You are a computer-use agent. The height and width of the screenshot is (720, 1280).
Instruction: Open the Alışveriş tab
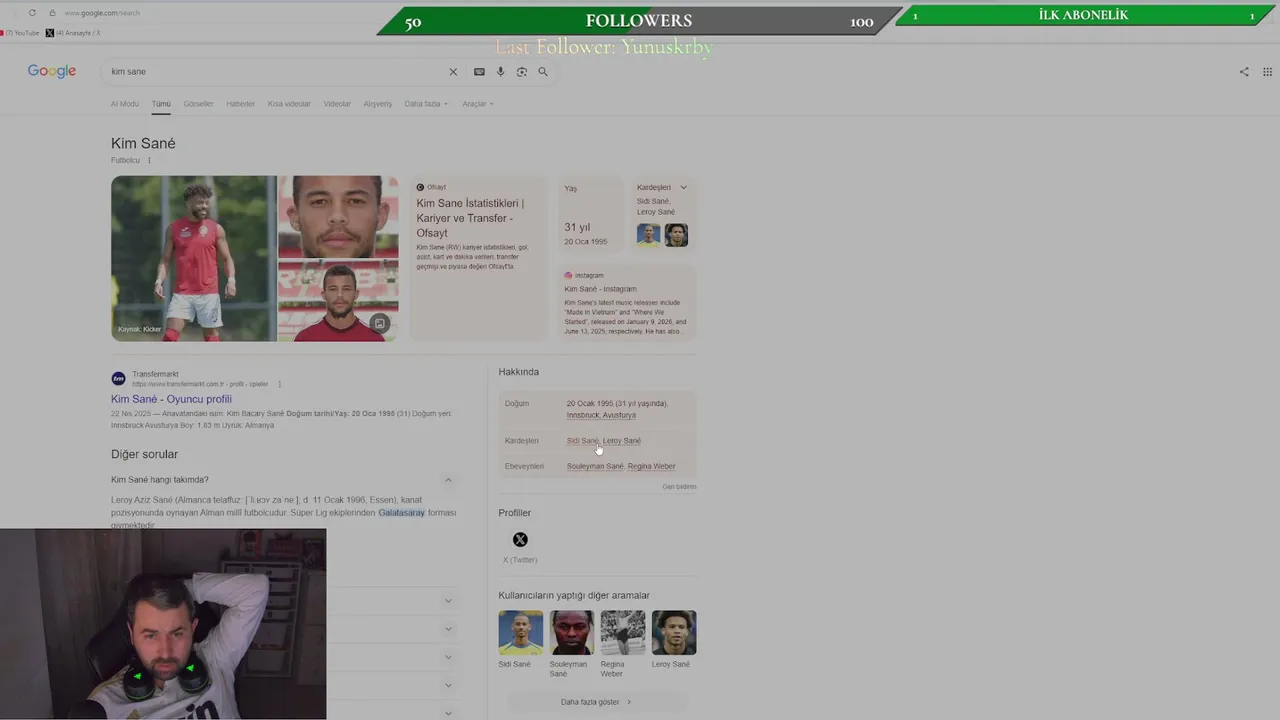[378, 104]
